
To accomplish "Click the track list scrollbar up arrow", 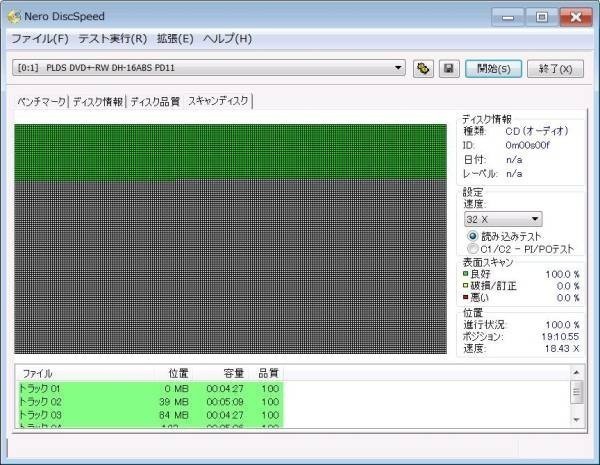I will [x=577, y=372].
